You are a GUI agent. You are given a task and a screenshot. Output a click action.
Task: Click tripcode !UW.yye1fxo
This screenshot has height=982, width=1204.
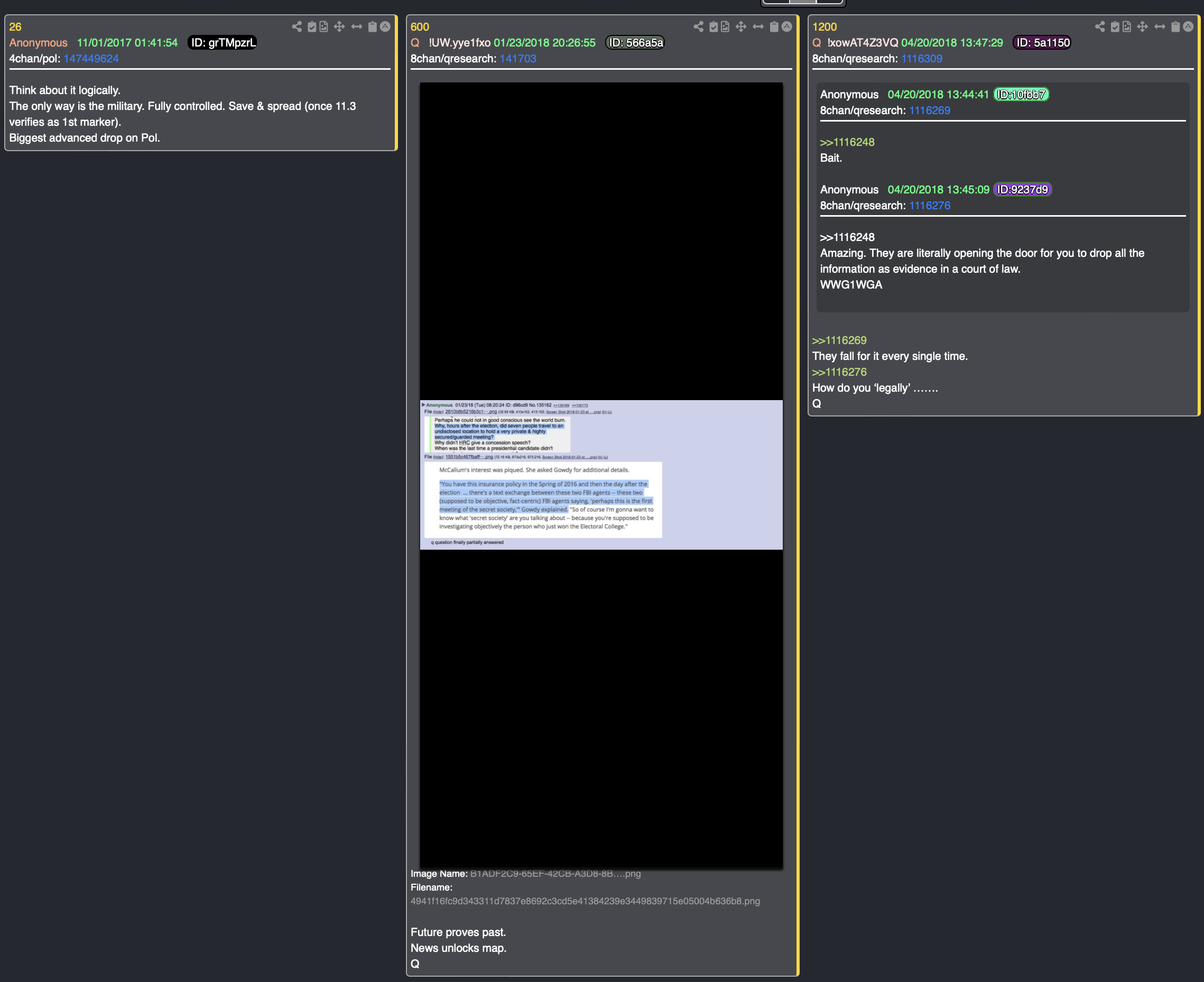click(459, 43)
